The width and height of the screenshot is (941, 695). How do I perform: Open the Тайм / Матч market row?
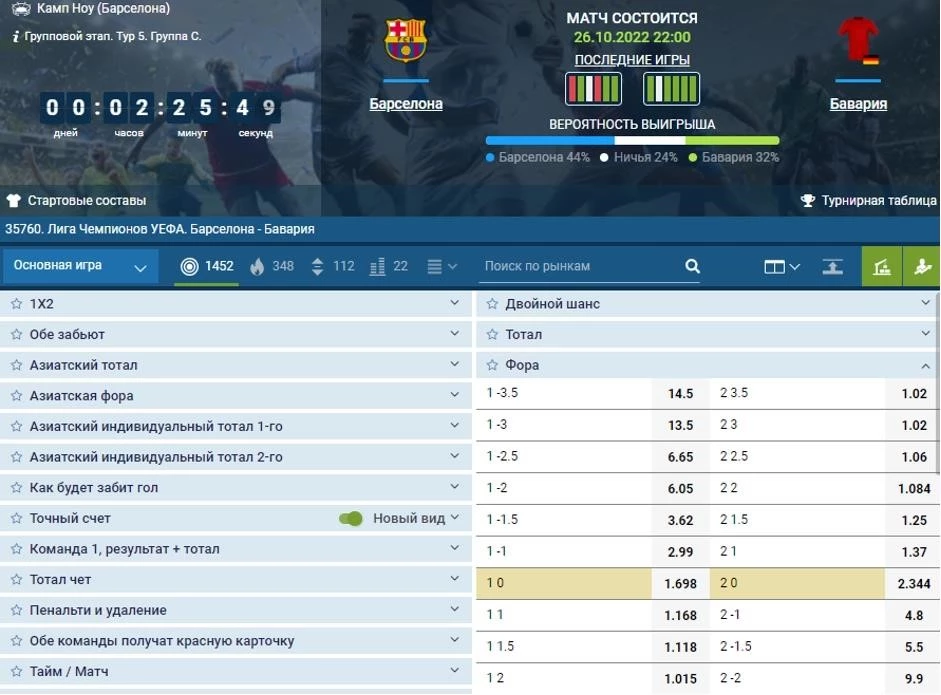tap(236, 671)
